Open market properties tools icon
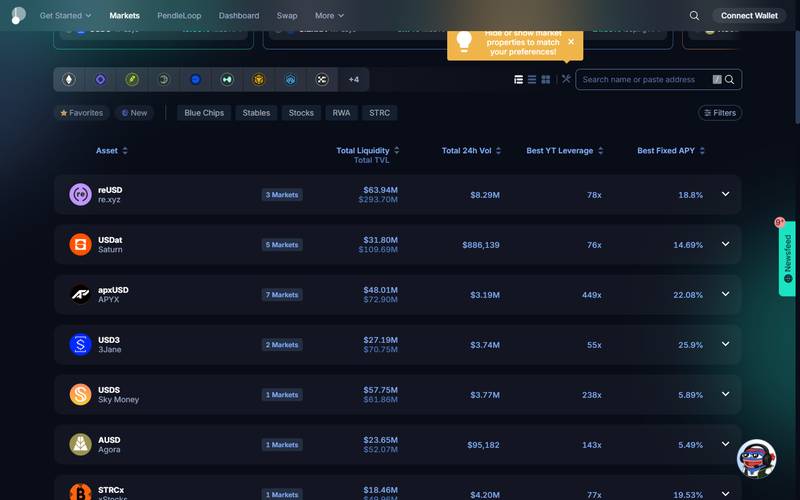This screenshot has height=500, width=800. (x=566, y=79)
